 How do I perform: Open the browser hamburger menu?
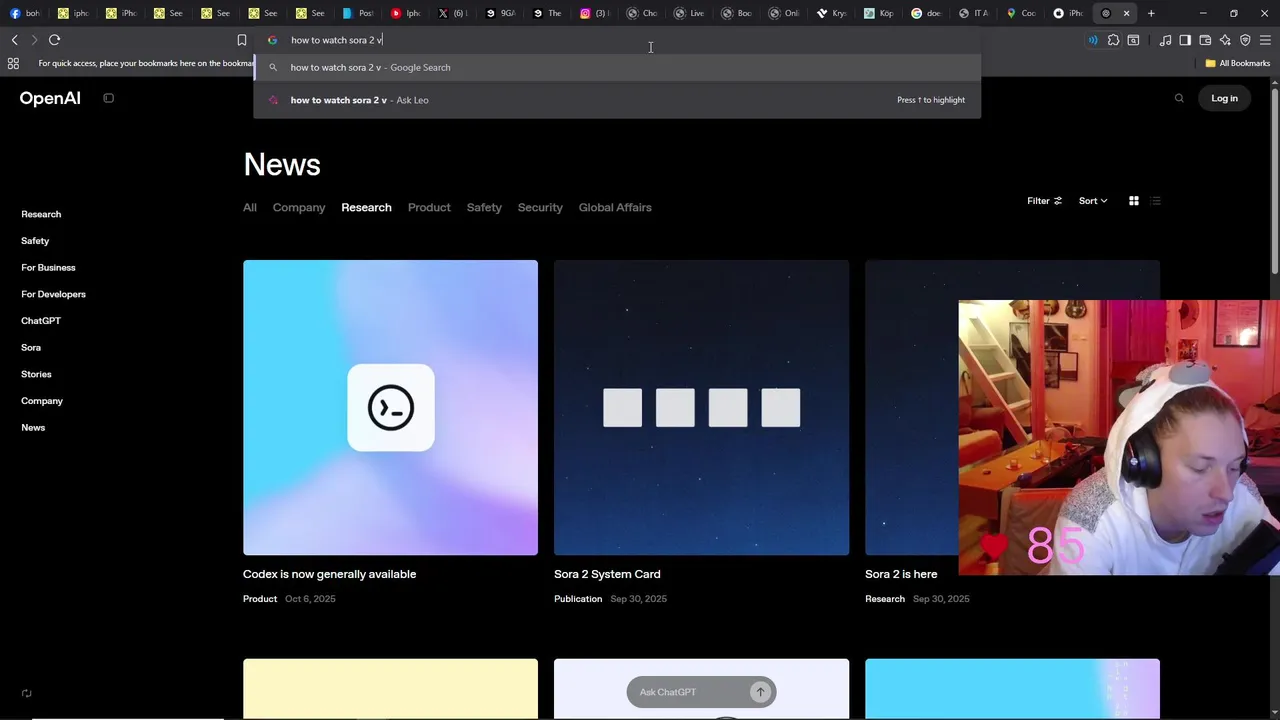pyautogui.click(x=1265, y=40)
